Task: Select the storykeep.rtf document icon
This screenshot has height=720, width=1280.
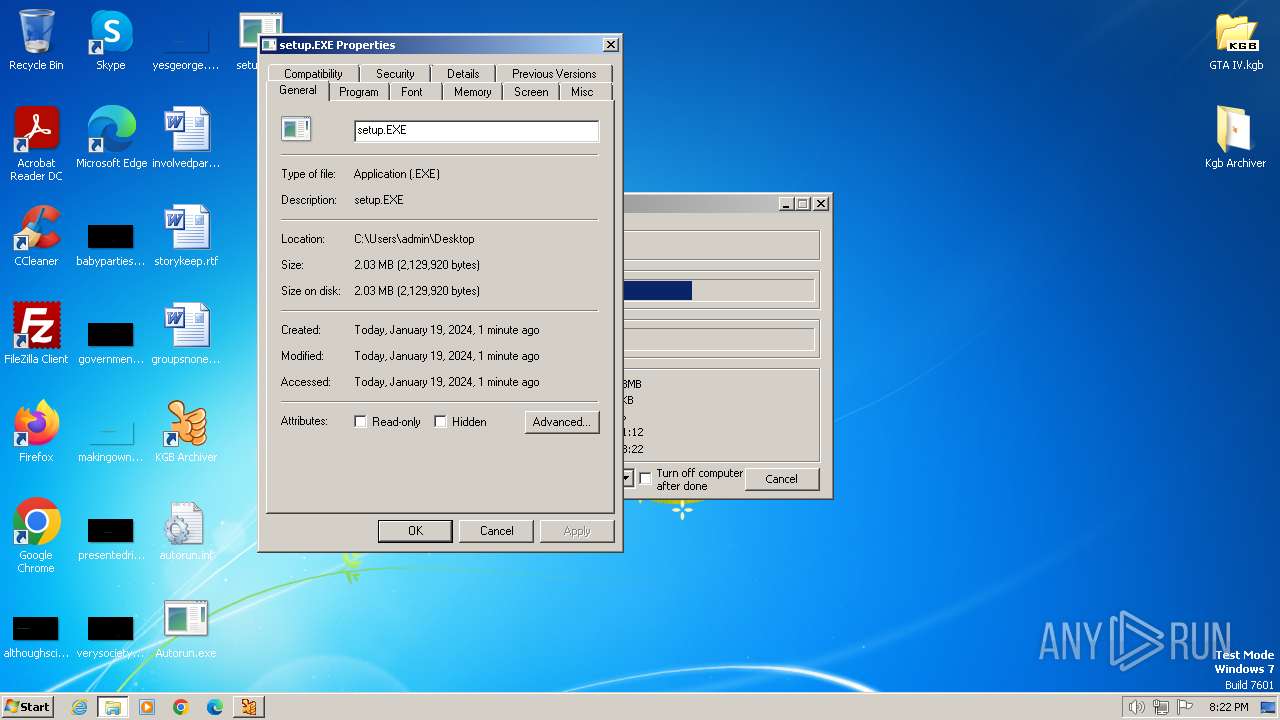Action: click(186, 236)
